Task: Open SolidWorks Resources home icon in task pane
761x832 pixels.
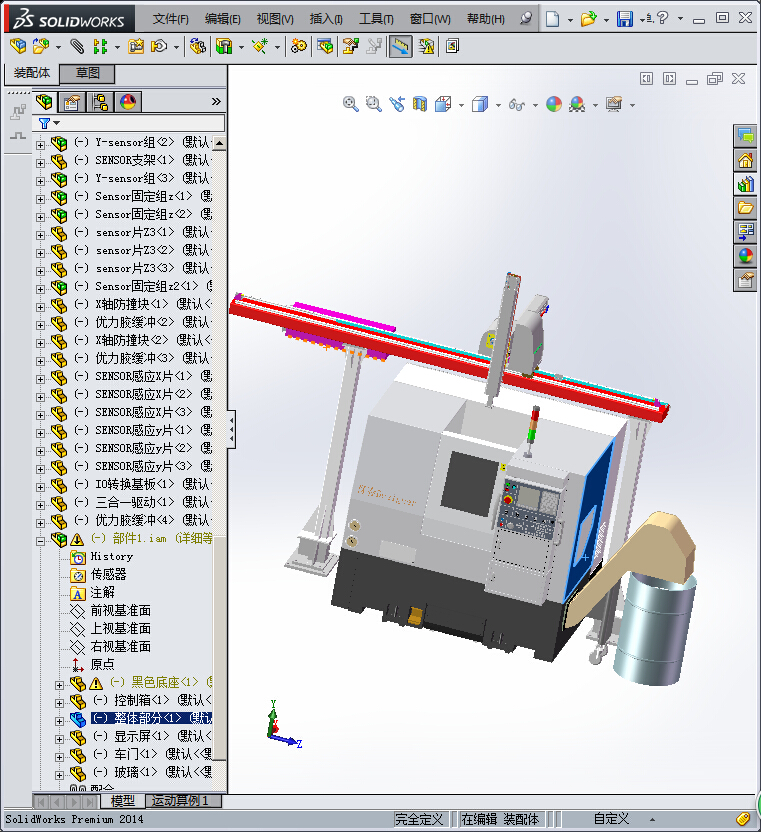Action: 745,160
